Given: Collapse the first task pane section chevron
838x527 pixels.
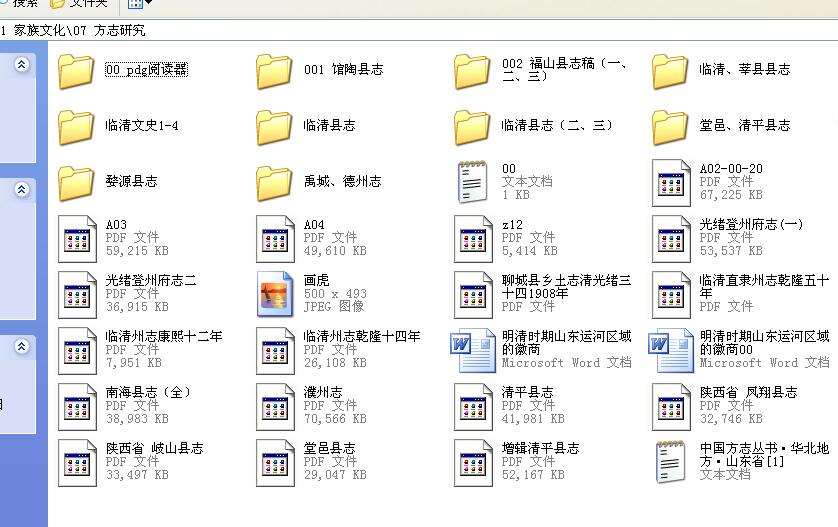Looking at the screenshot, I should pyautogui.click(x=21, y=65).
